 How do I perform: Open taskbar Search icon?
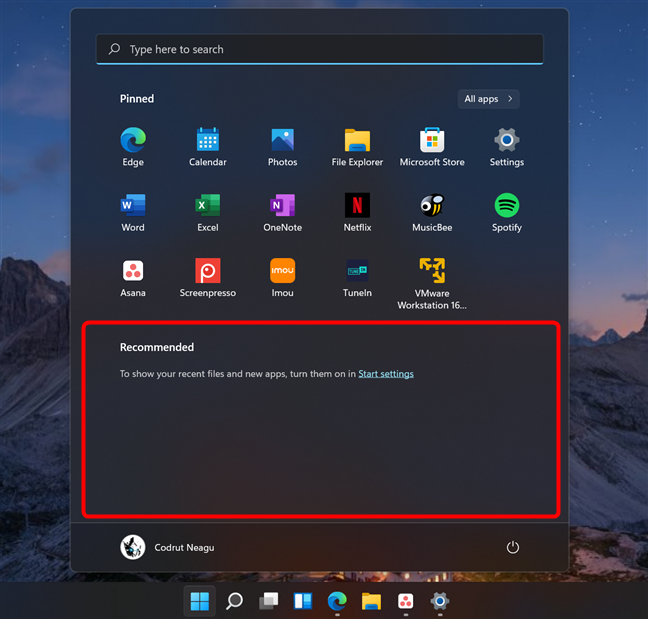tap(234, 601)
